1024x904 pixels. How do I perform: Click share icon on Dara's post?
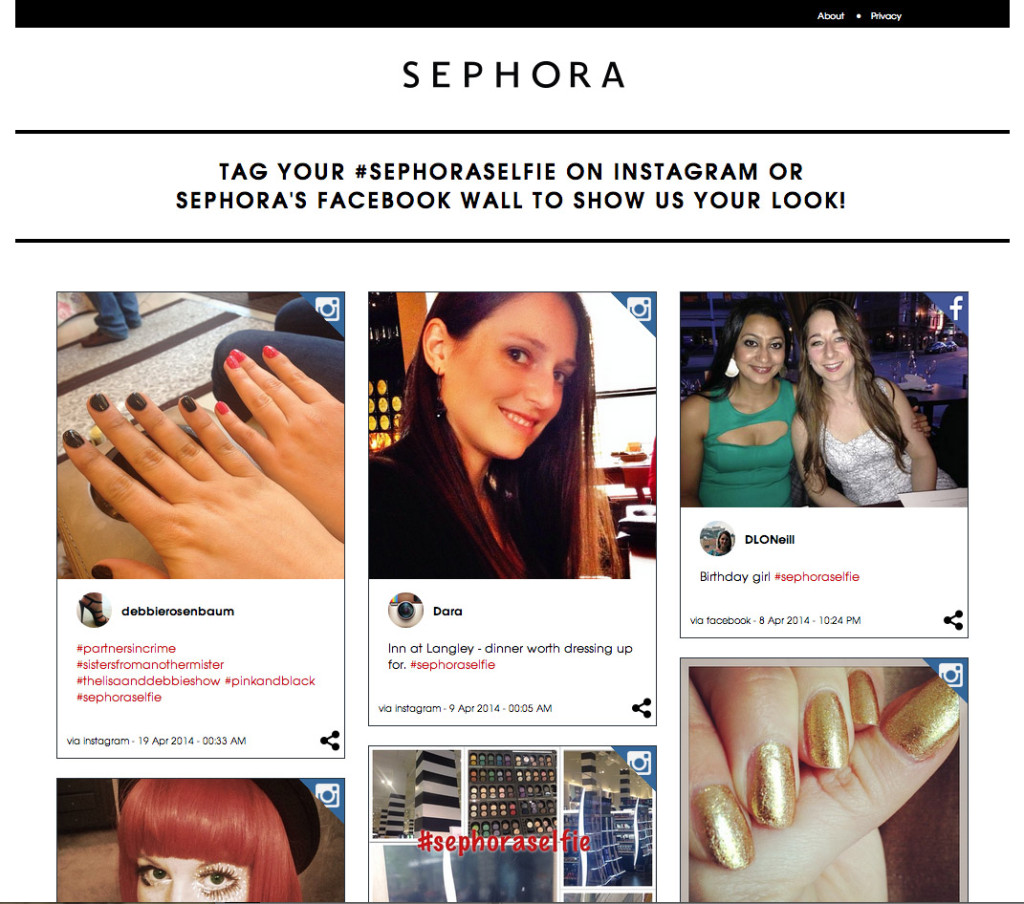pos(641,708)
